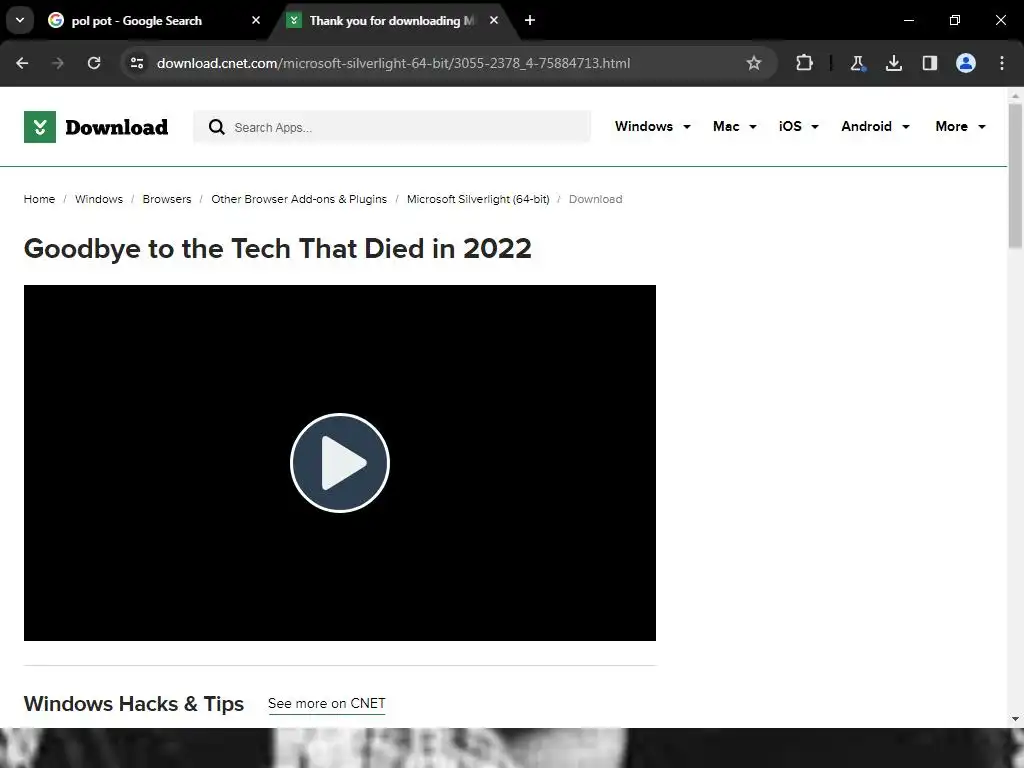This screenshot has height=768, width=1024.
Task: Open the Browsers breadcrumb link
Action: (167, 199)
